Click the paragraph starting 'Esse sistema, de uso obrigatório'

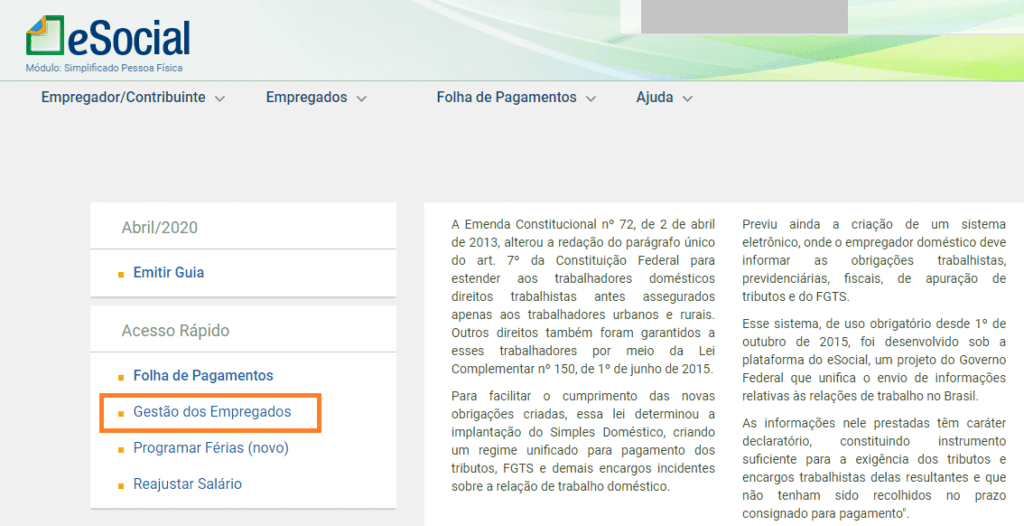pos(874,360)
